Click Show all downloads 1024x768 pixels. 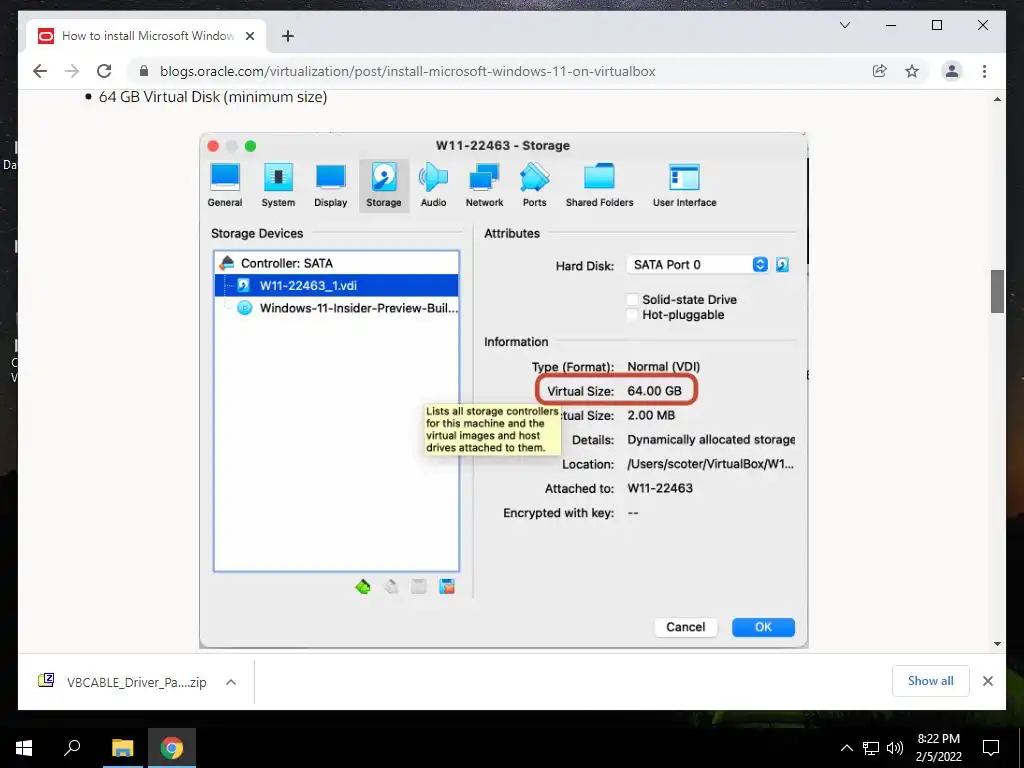(931, 681)
